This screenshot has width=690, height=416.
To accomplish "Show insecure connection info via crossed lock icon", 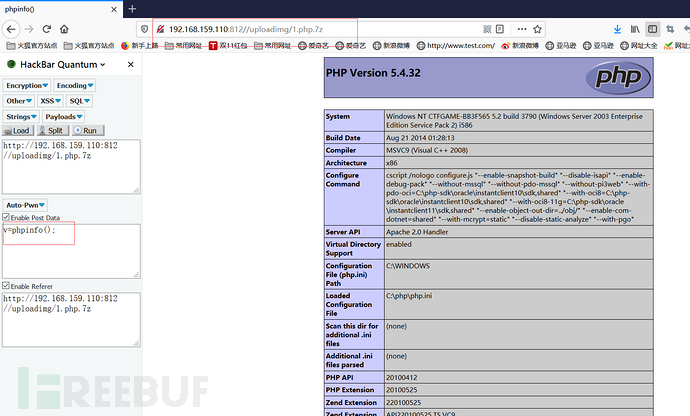I will pos(161,29).
